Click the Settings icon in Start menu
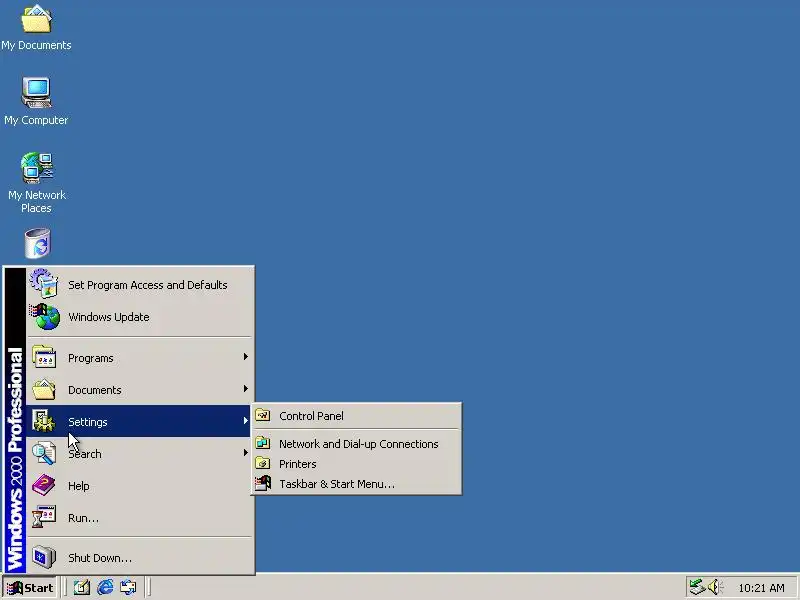The width and height of the screenshot is (800, 600). point(44,421)
